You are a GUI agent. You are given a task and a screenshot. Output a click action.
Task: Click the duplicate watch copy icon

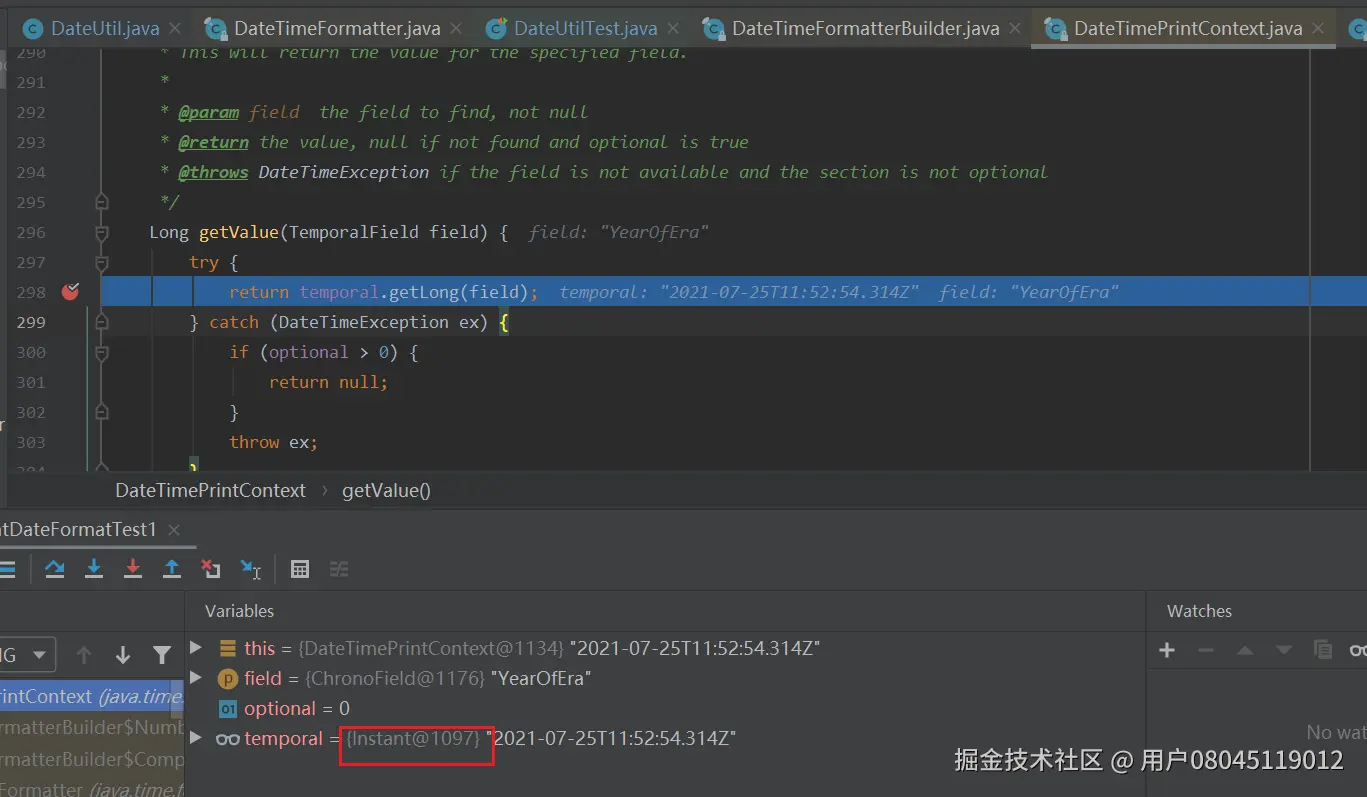tap(1323, 650)
